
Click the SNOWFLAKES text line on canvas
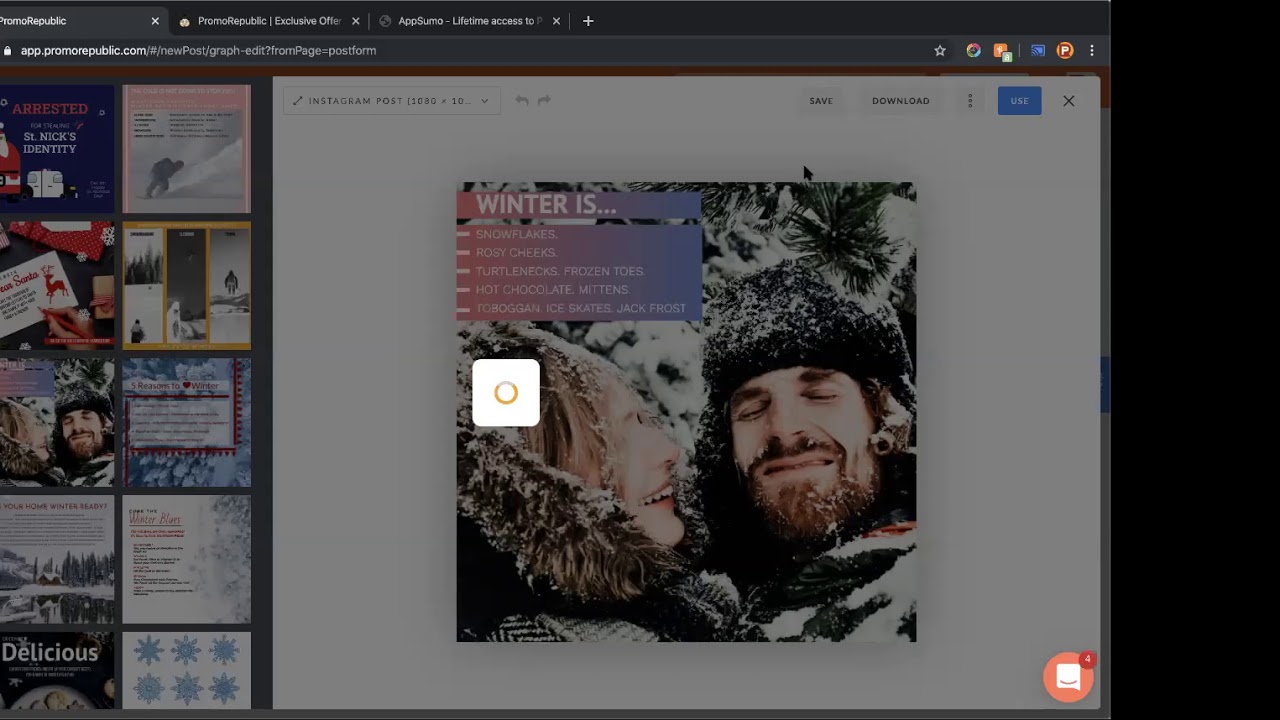[x=517, y=234]
